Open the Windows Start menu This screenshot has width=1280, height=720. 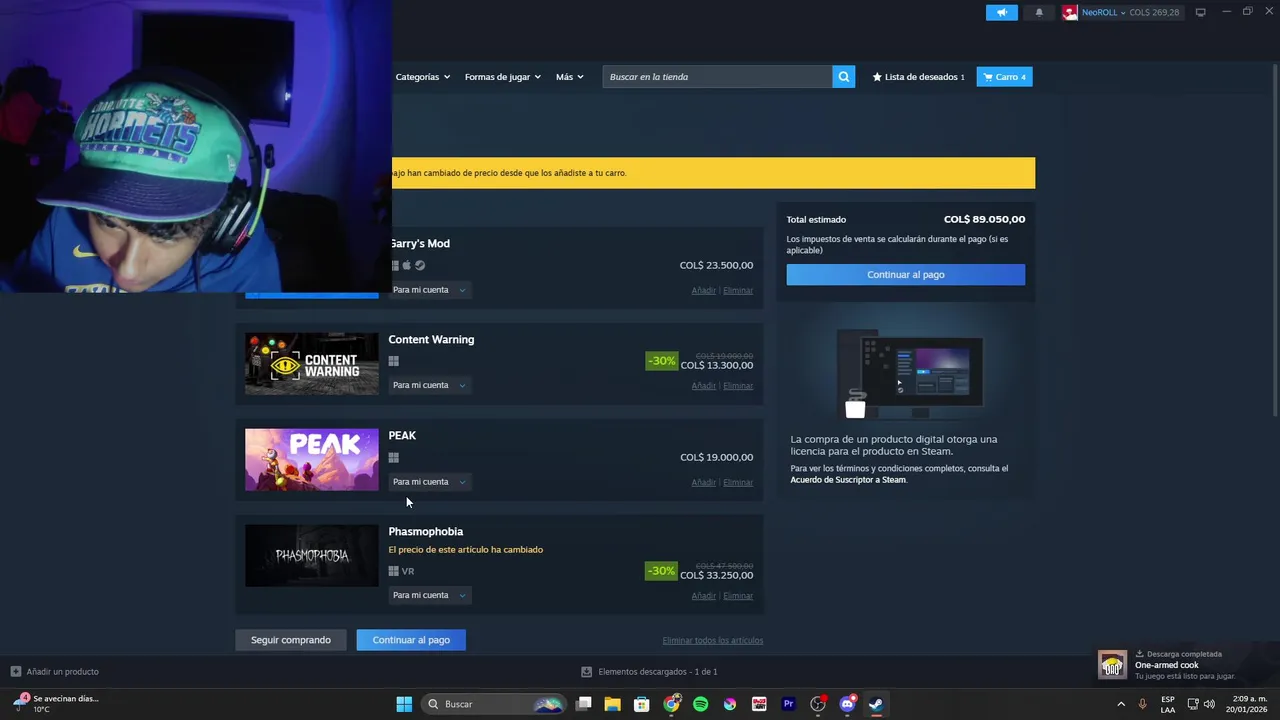tap(404, 704)
